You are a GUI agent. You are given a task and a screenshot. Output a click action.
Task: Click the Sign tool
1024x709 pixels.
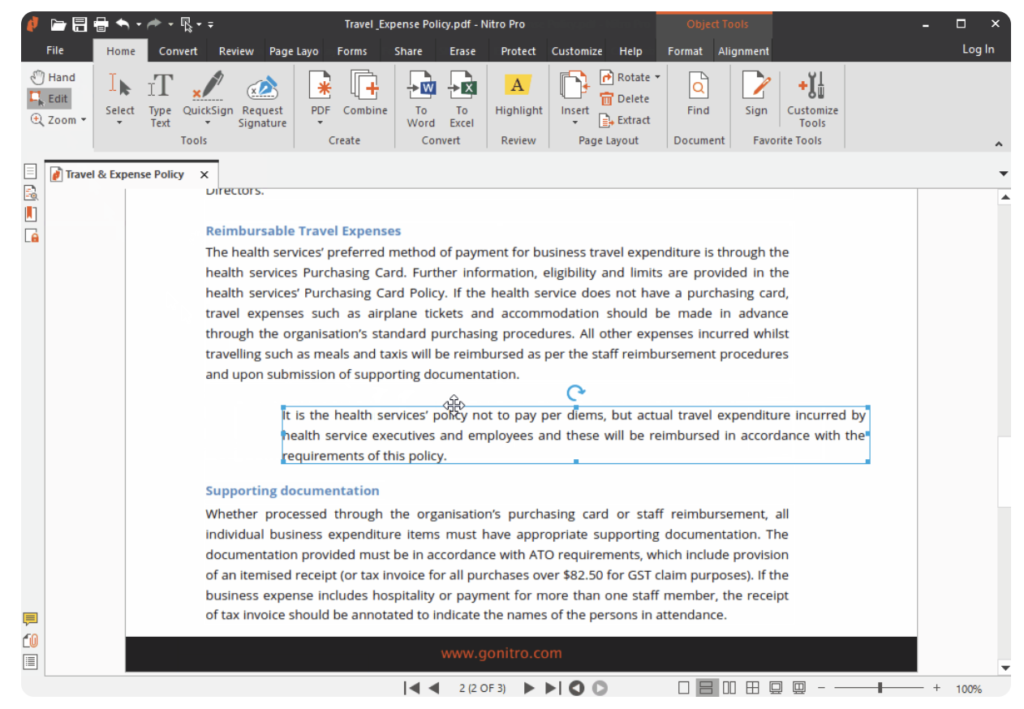(756, 93)
